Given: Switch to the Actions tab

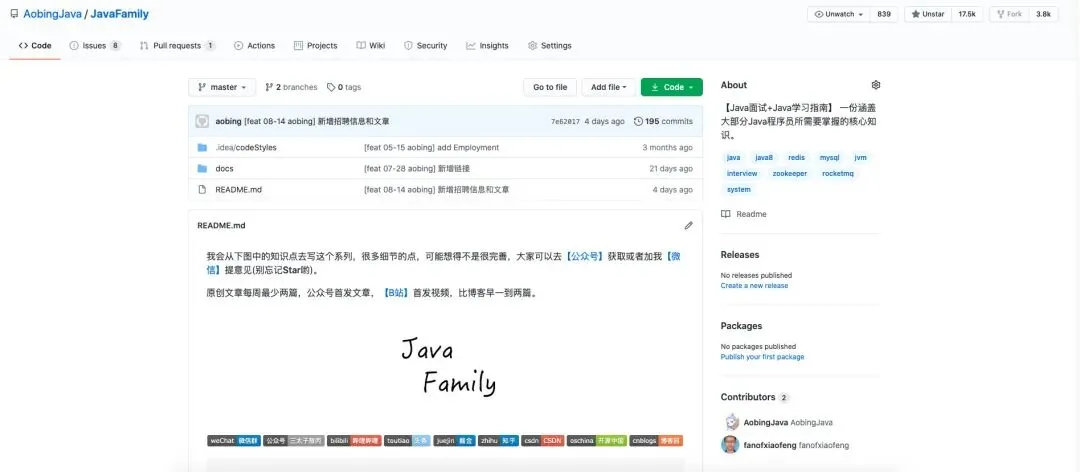Looking at the screenshot, I should point(254,45).
